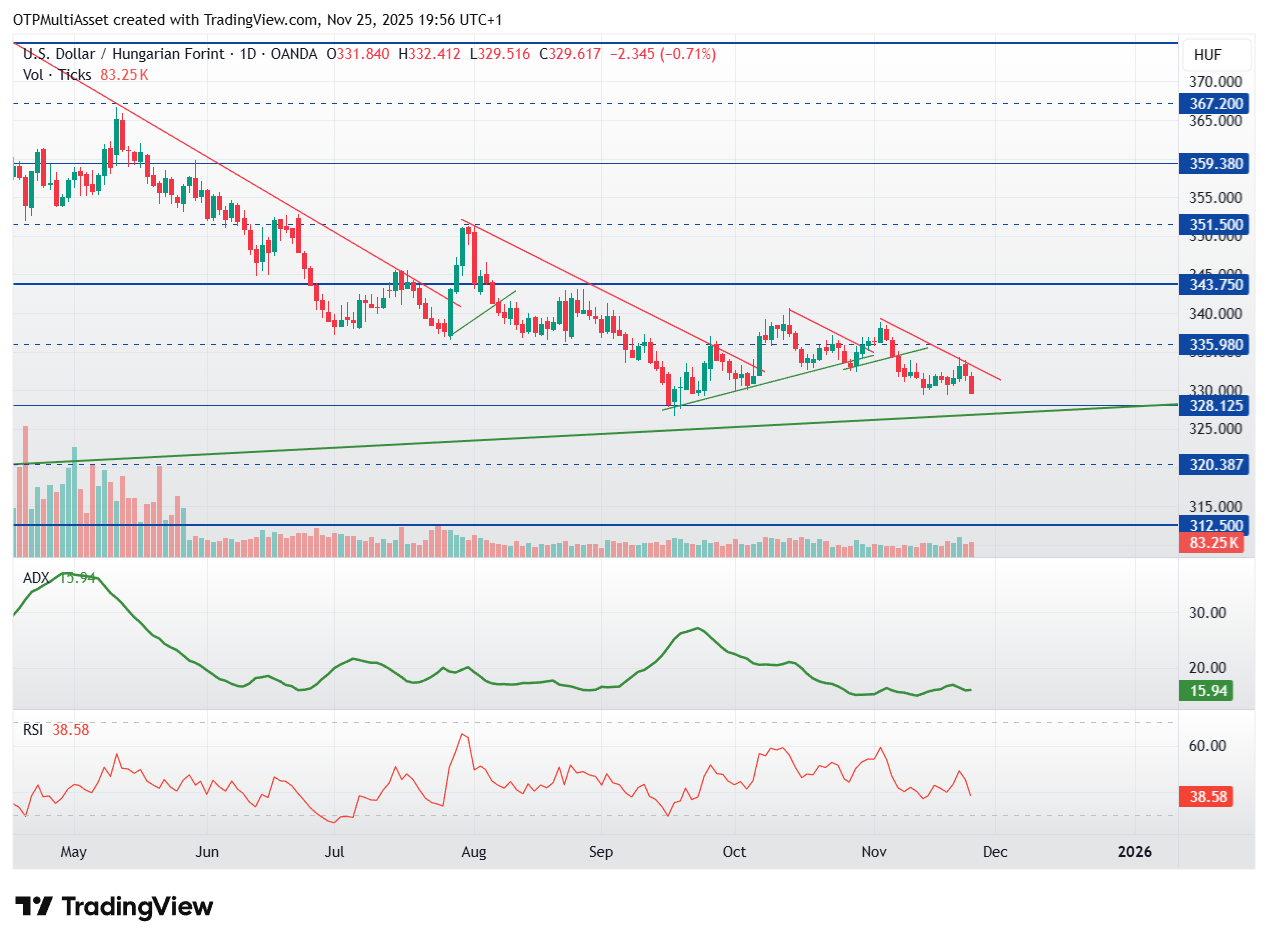Click the 343.750 resistance level label

(x=1215, y=285)
